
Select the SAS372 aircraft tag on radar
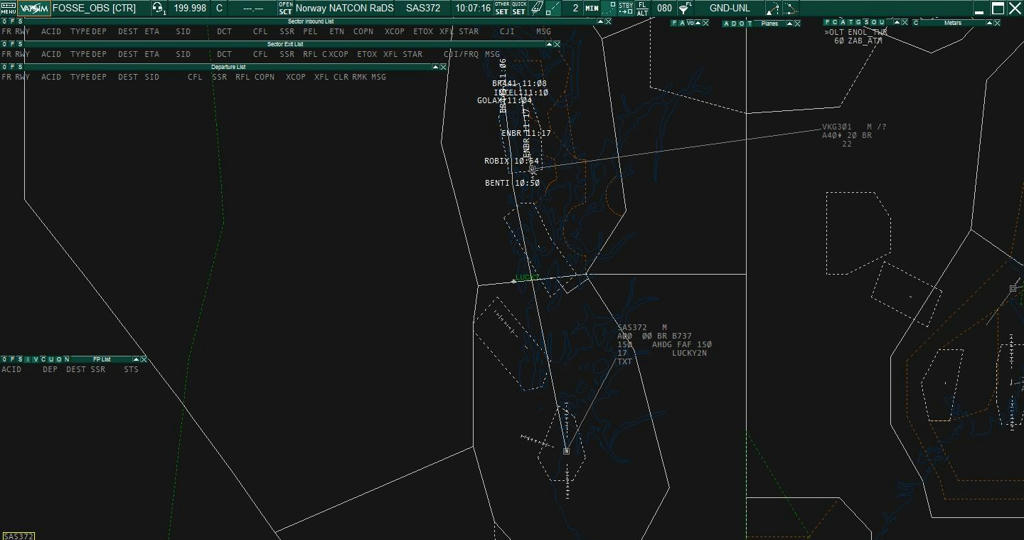tap(634, 328)
